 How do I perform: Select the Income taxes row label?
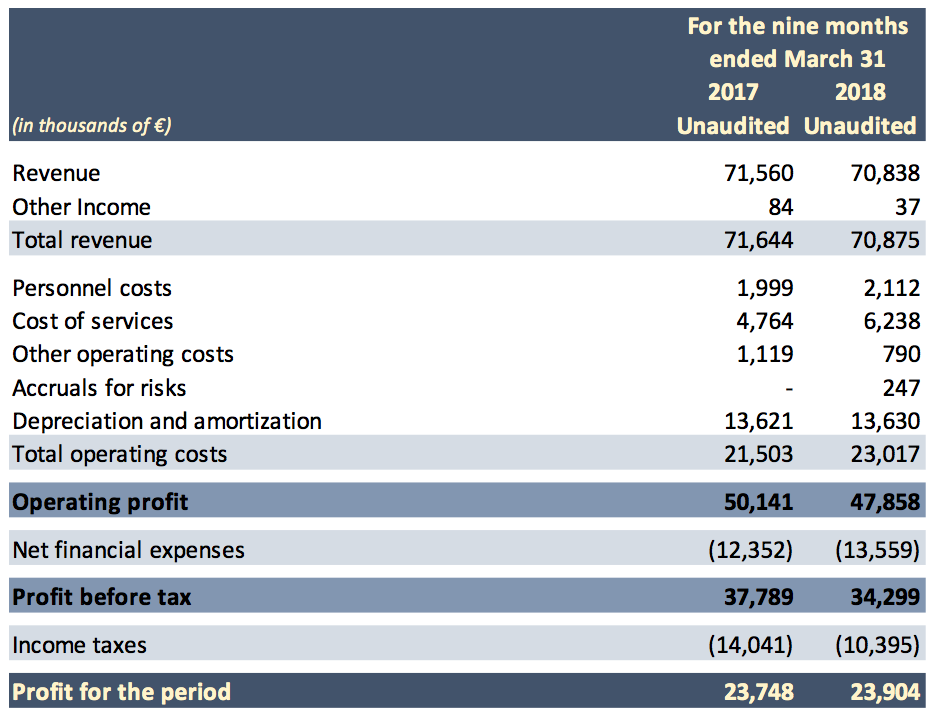79,645
